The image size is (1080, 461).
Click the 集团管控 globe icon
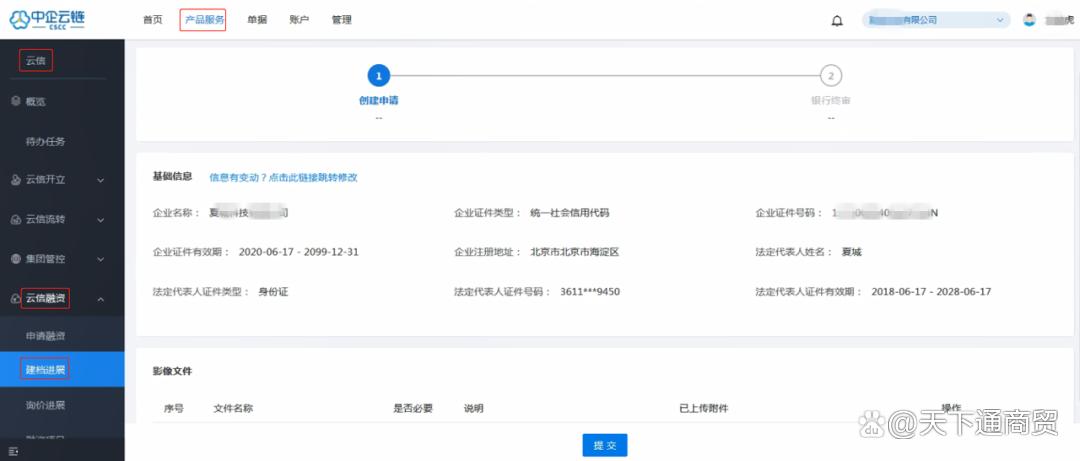[16, 259]
